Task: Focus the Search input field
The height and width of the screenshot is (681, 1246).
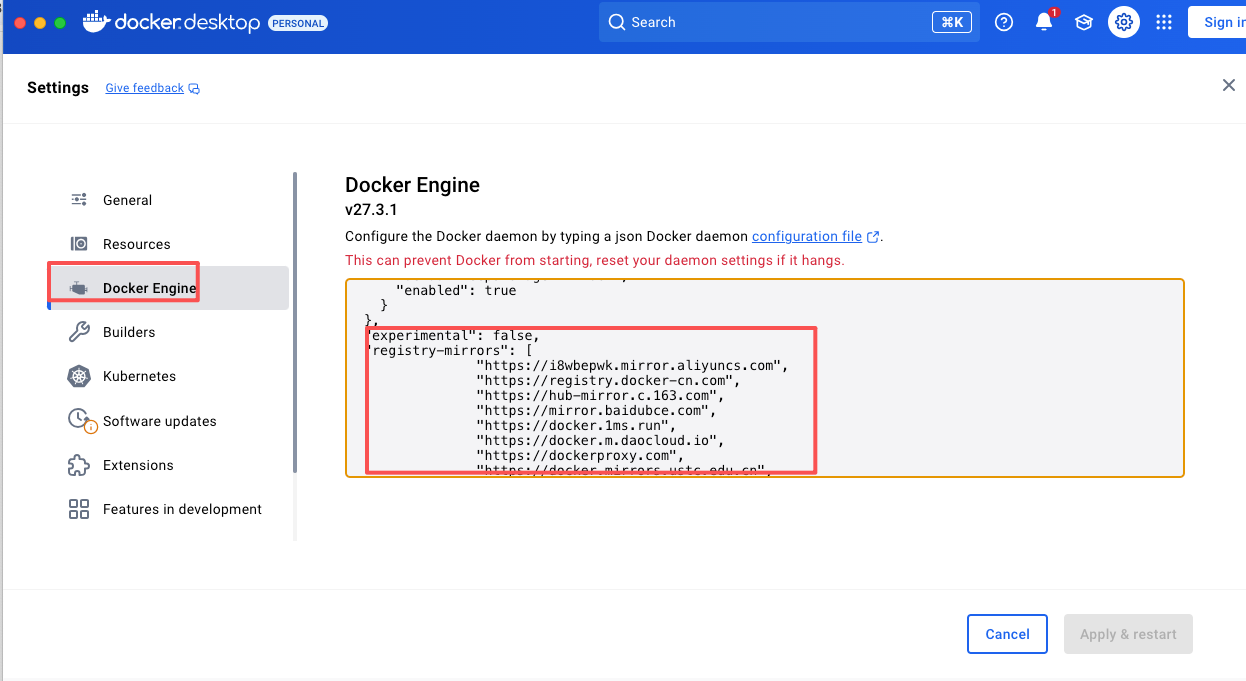Action: [789, 22]
